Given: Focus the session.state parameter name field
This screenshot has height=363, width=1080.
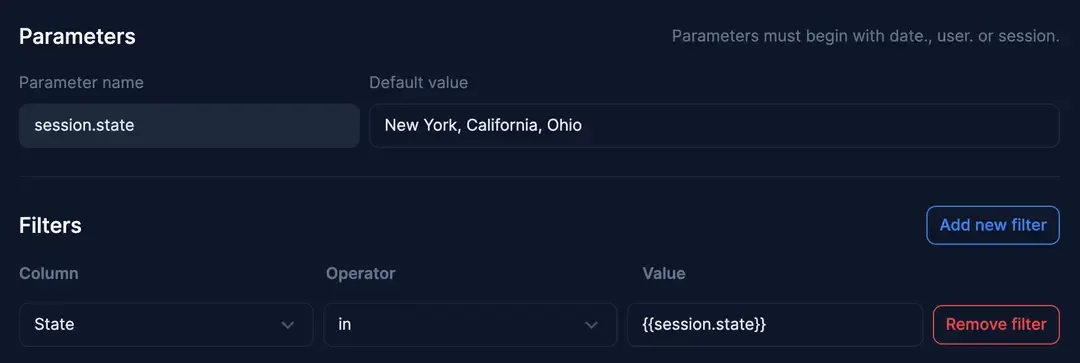Looking at the screenshot, I should click(x=189, y=125).
